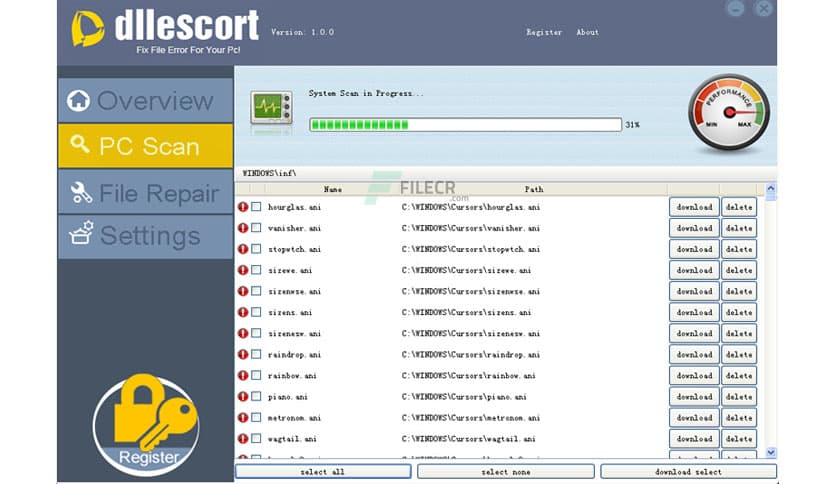Click the system scan monitor icon
The width and height of the screenshot is (836, 484).
271,109
